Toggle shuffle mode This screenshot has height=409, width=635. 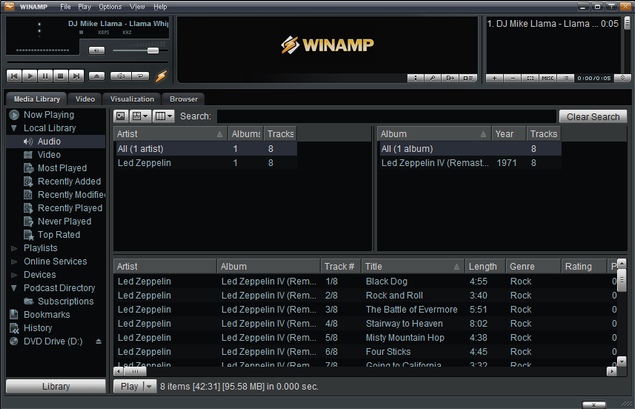pyautogui.click(x=121, y=76)
